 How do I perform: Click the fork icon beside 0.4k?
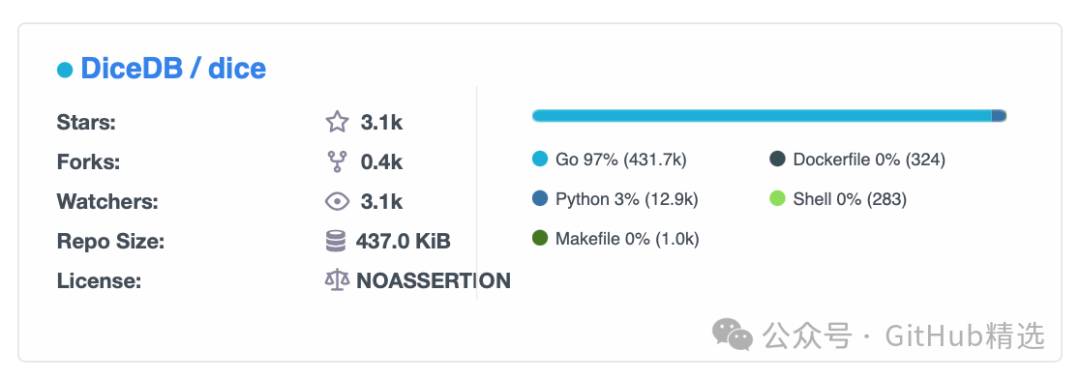click(337, 162)
